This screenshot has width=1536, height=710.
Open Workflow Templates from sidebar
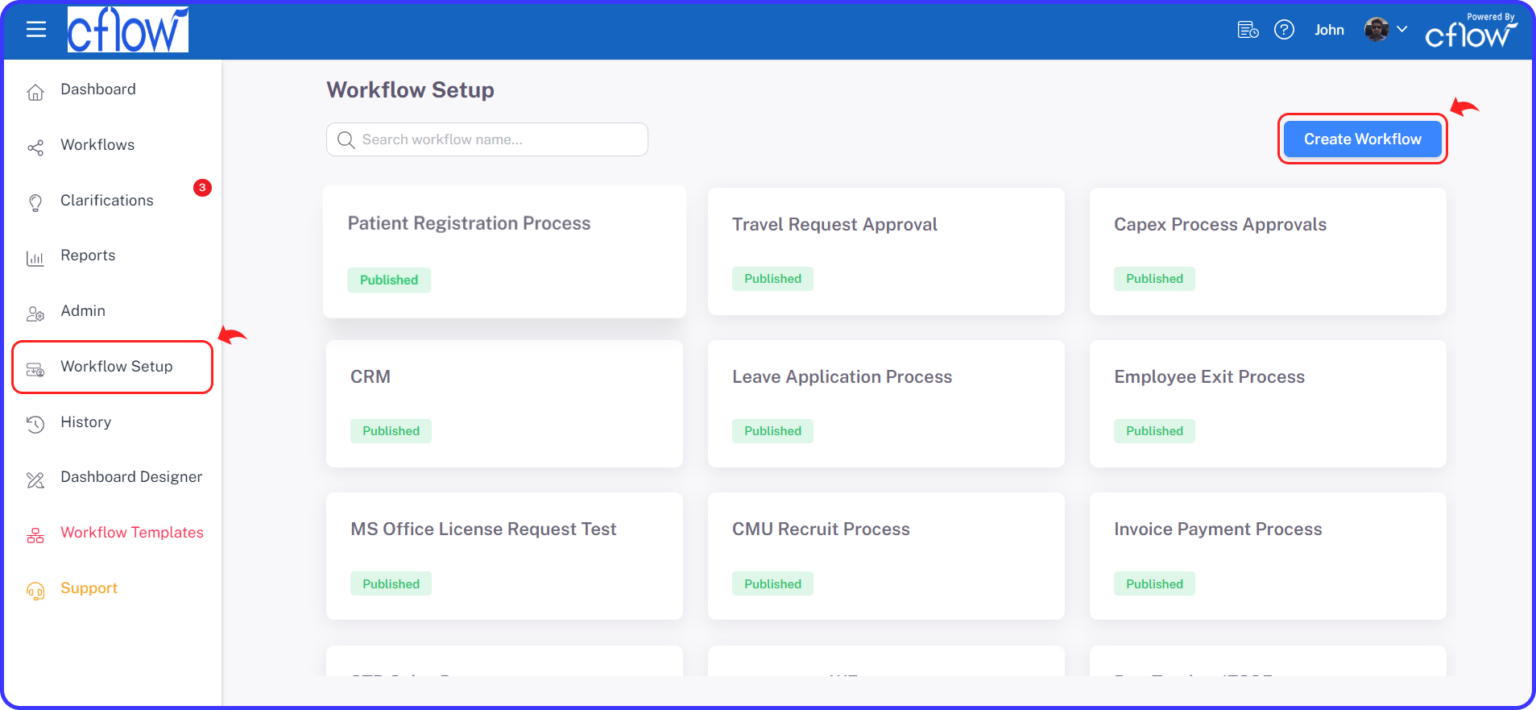131,532
